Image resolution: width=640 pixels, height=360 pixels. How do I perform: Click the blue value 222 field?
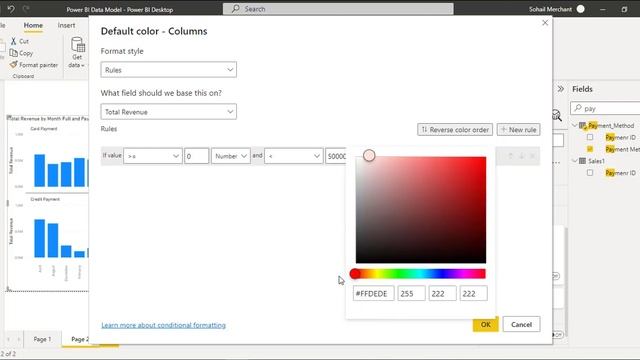coord(473,293)
